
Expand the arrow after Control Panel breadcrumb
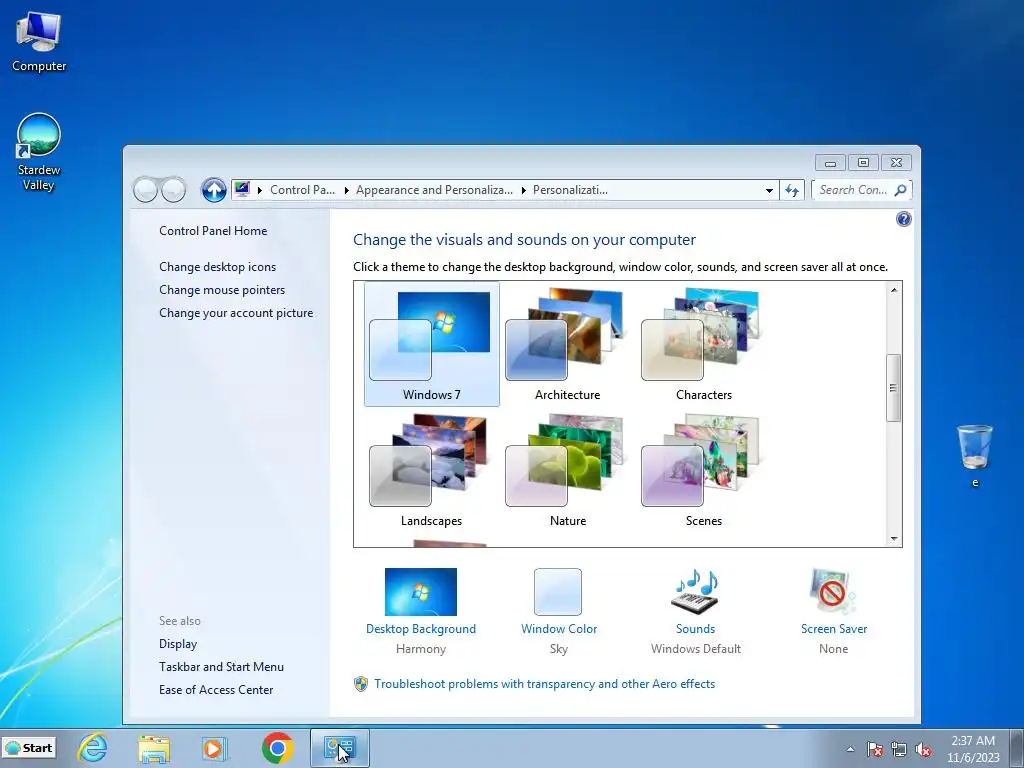[x=346, y=190]
